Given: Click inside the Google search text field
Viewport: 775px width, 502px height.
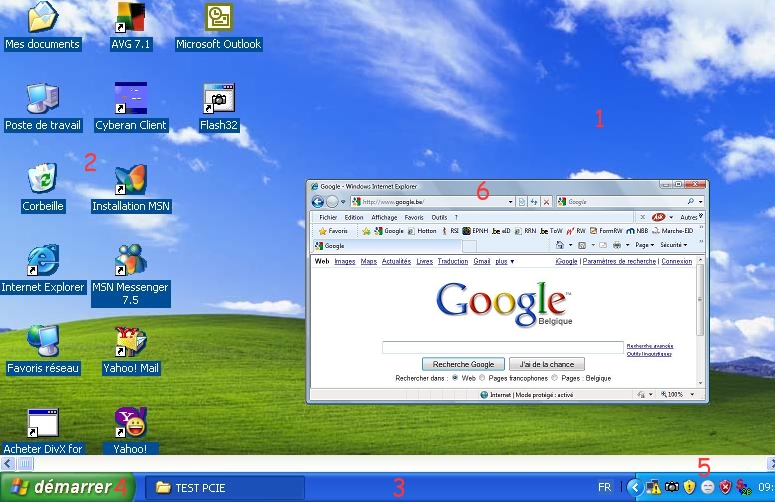Looking at the screenshot, I should (503, 347).
